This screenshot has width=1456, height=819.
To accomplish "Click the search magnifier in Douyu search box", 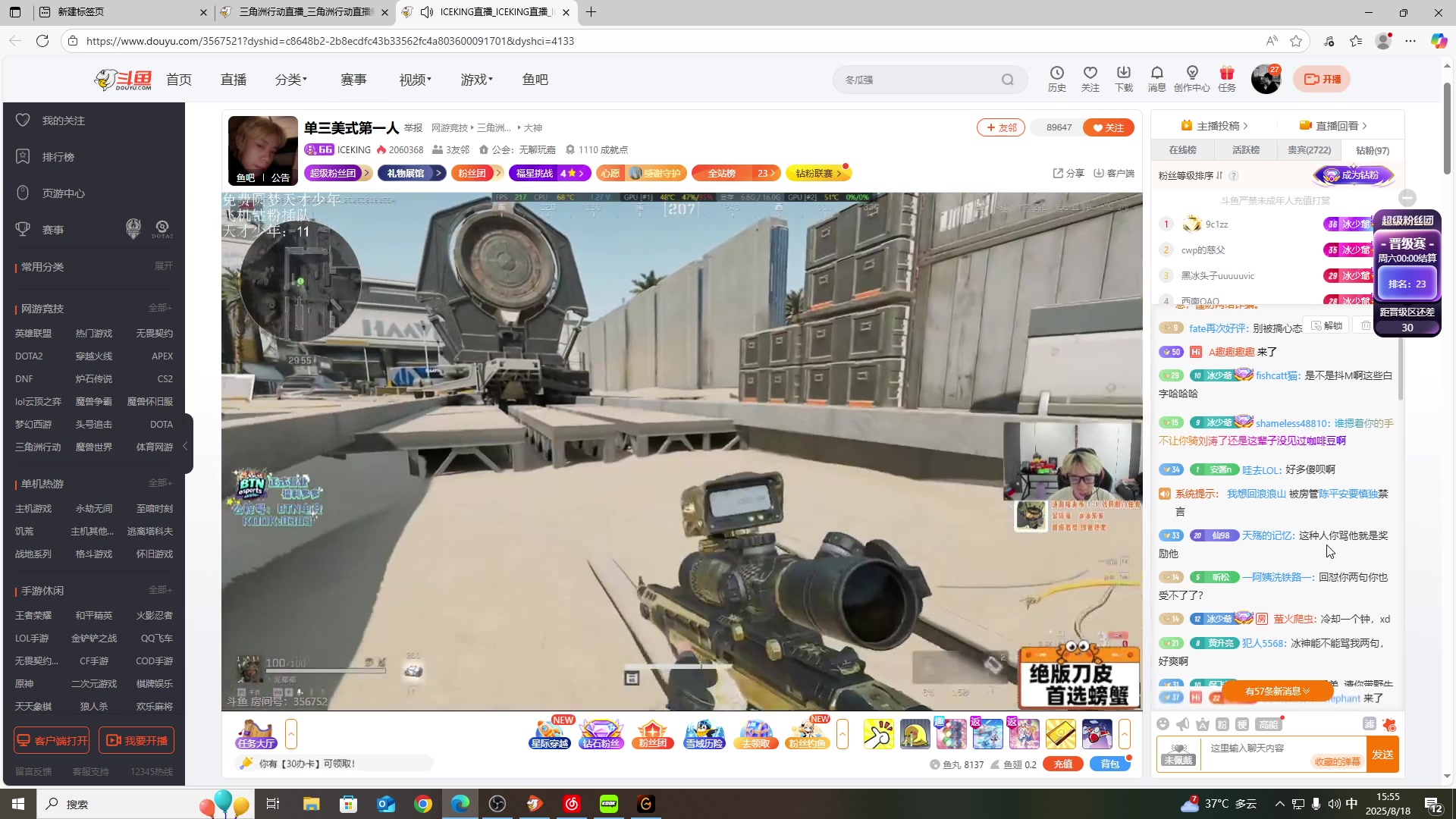I will click(x=1007, y=80).
